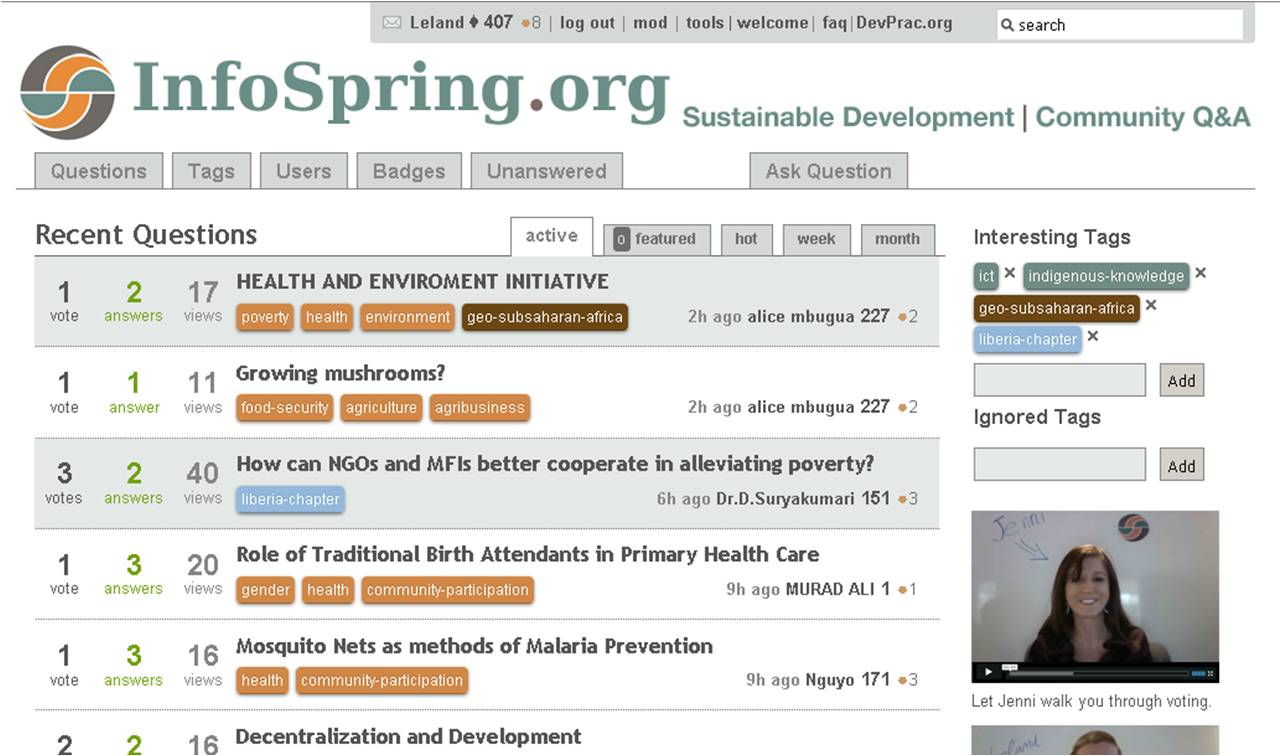This screenshot has width=1281, height=756.
Task: Click community-participation tag under Birth Attendants question
Action: pyautogui.click(x=447, y=590)
